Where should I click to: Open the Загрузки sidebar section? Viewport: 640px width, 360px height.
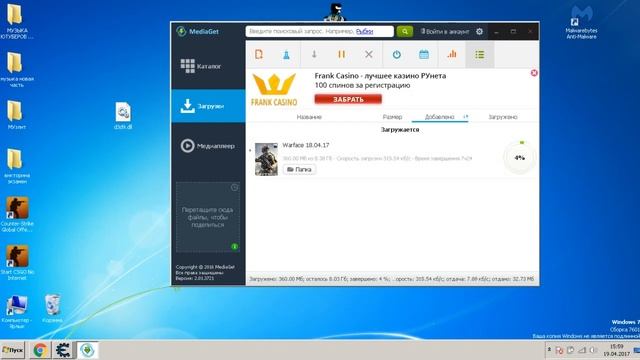tap(208, 106)
